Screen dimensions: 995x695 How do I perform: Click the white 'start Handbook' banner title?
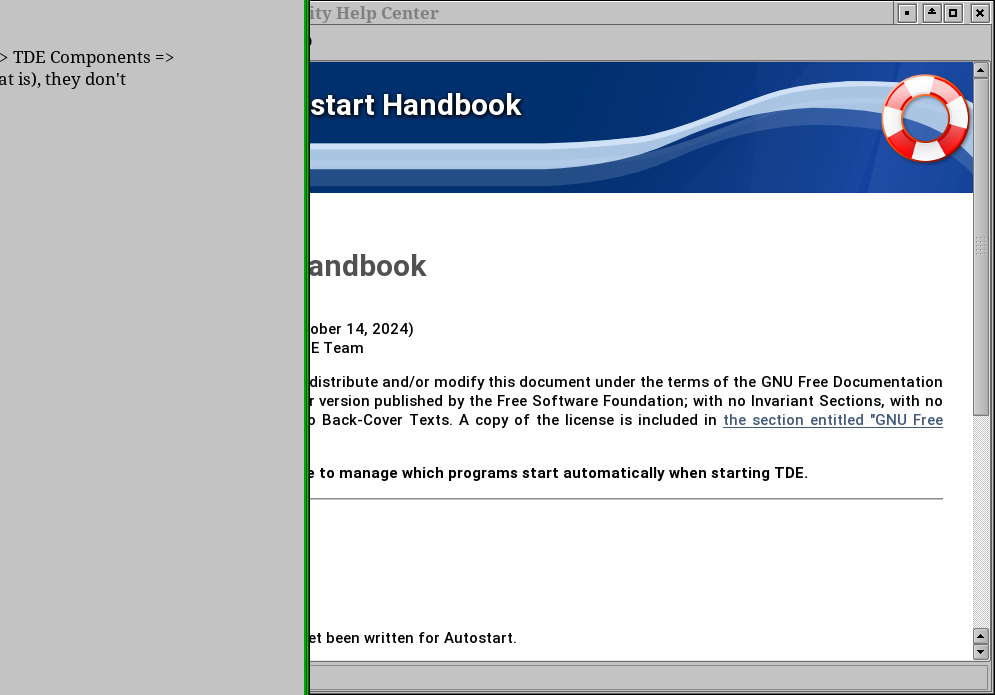click(x=416, y=105)
